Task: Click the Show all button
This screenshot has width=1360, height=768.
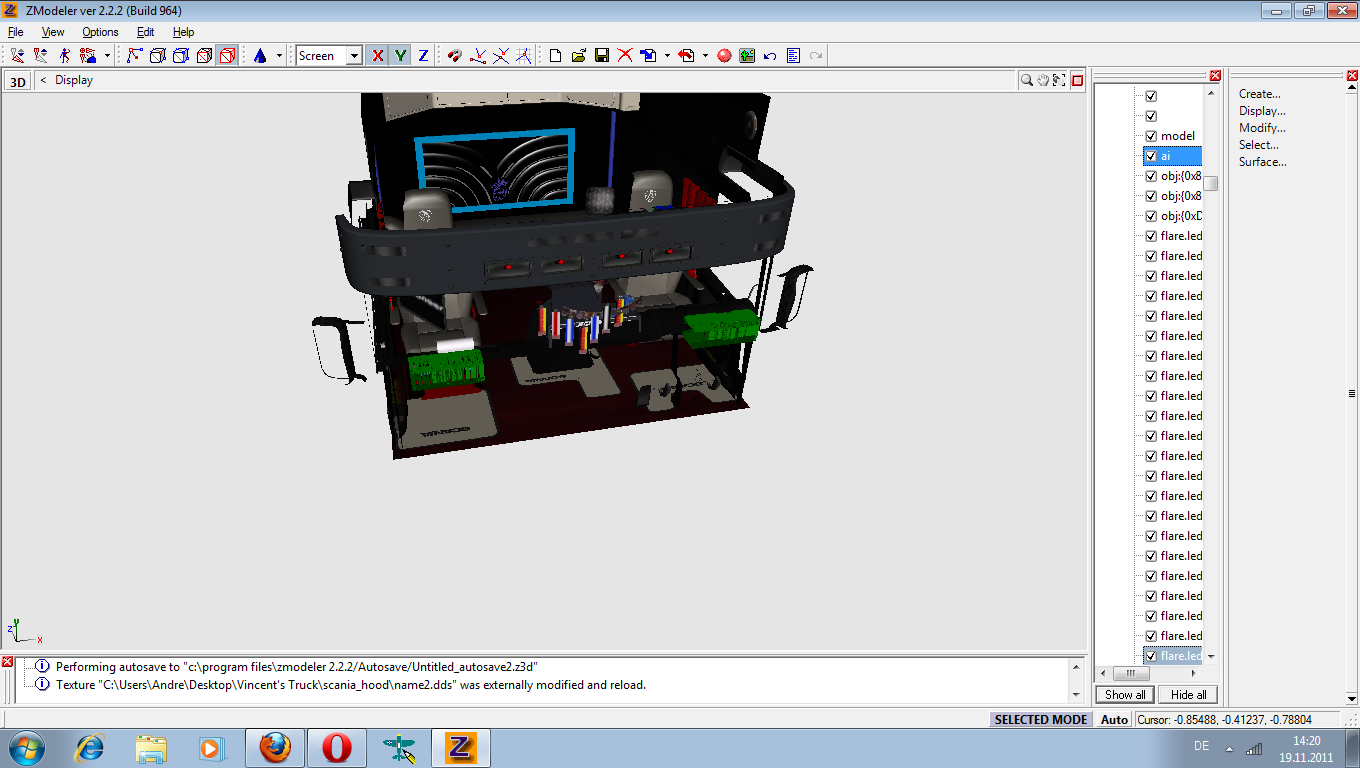Action: [x=1125, y=695]
